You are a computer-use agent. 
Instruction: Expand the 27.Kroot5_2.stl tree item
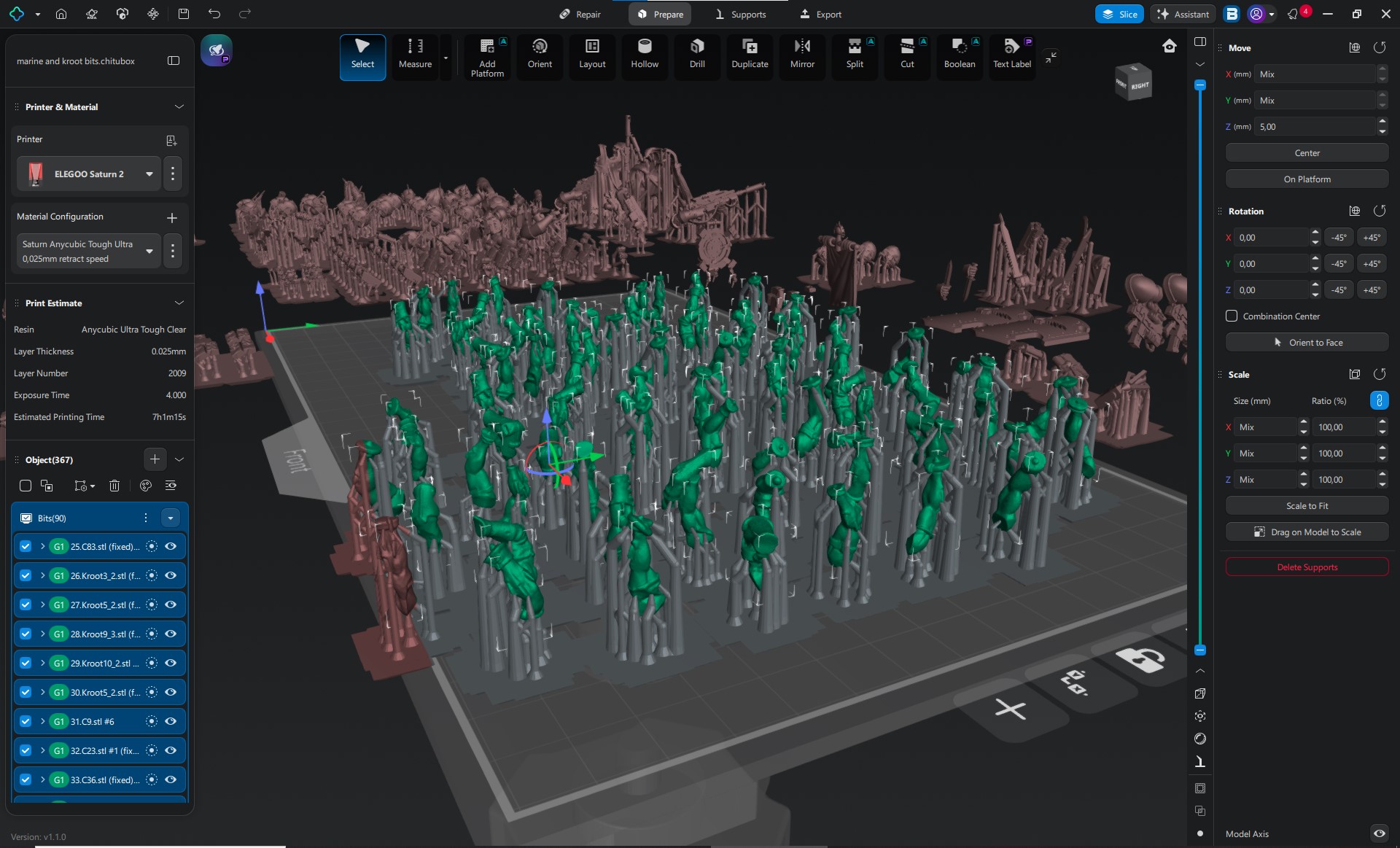click(42, 604)
